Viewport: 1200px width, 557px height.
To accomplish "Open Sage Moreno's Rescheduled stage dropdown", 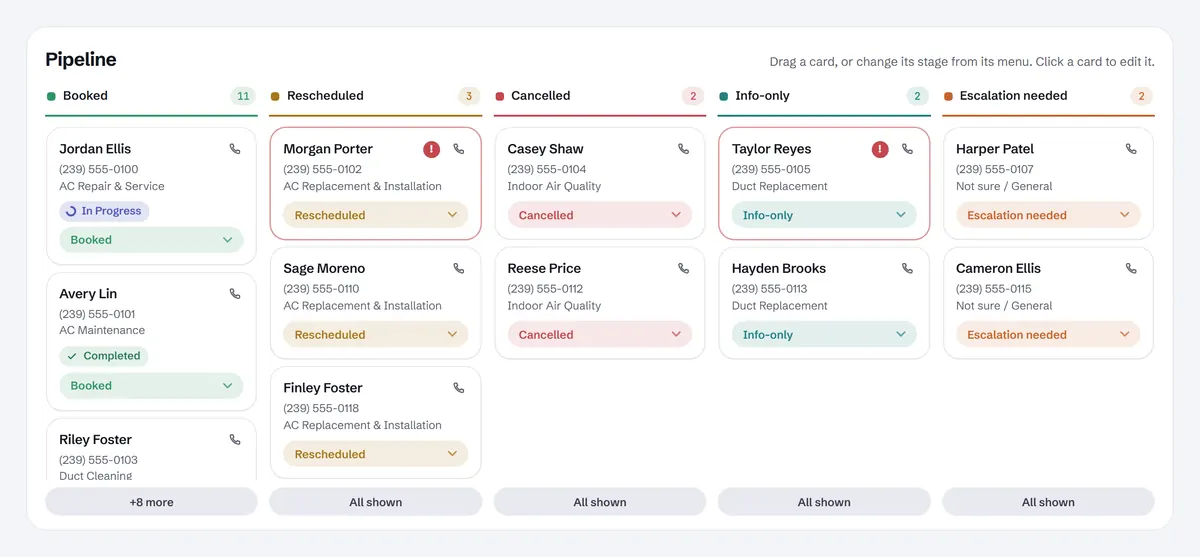I will tap(375, 335).
